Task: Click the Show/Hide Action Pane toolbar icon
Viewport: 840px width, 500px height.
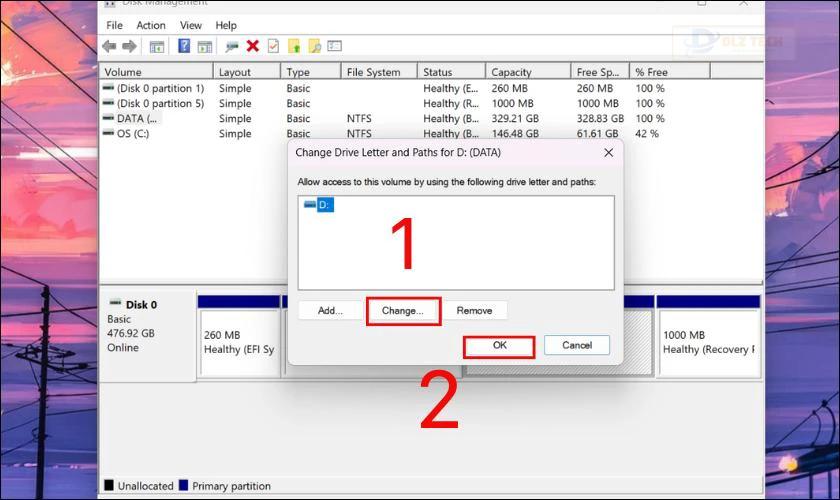Action: [205, 47]
